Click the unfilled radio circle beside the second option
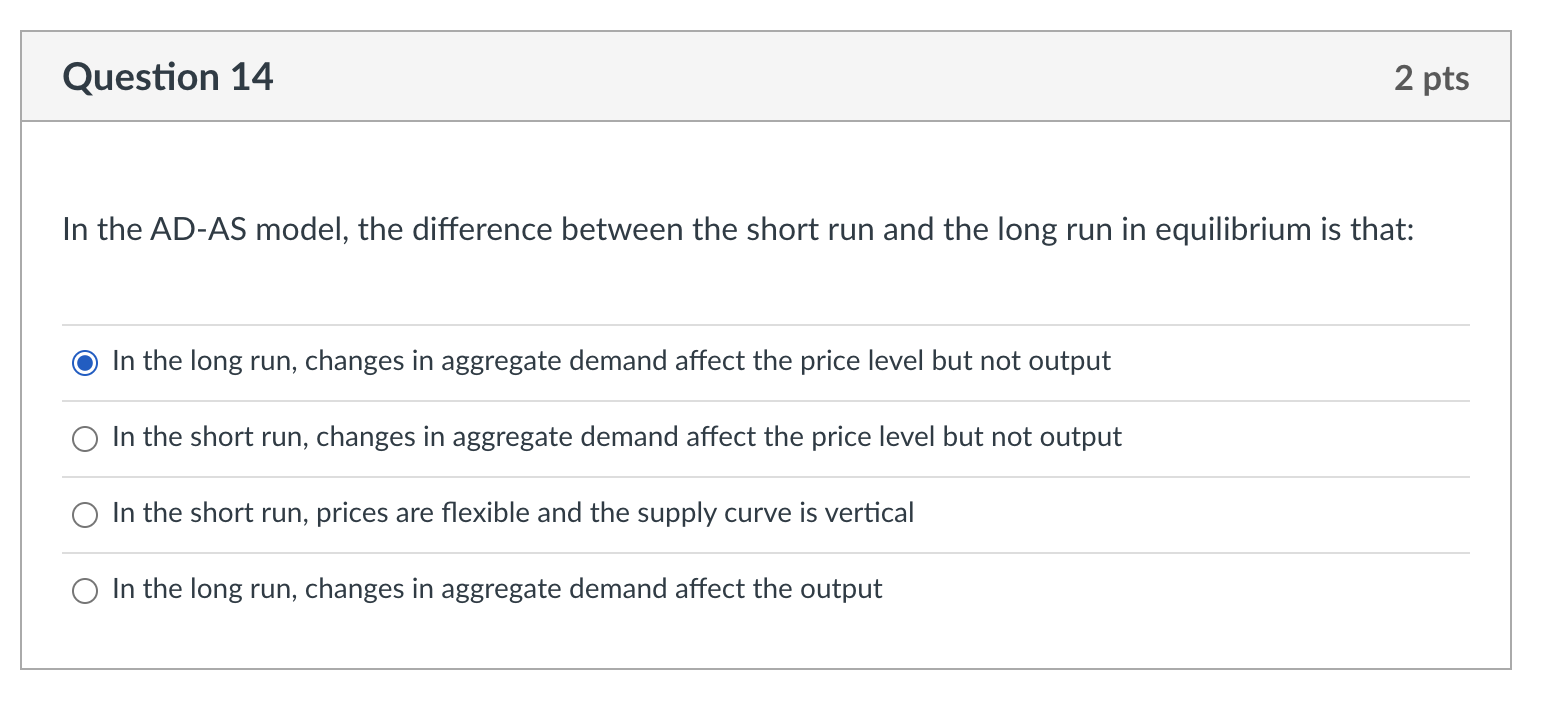The height and width of the screenshot is (708, 1552). pyautogui.click(x=86, y=439)
